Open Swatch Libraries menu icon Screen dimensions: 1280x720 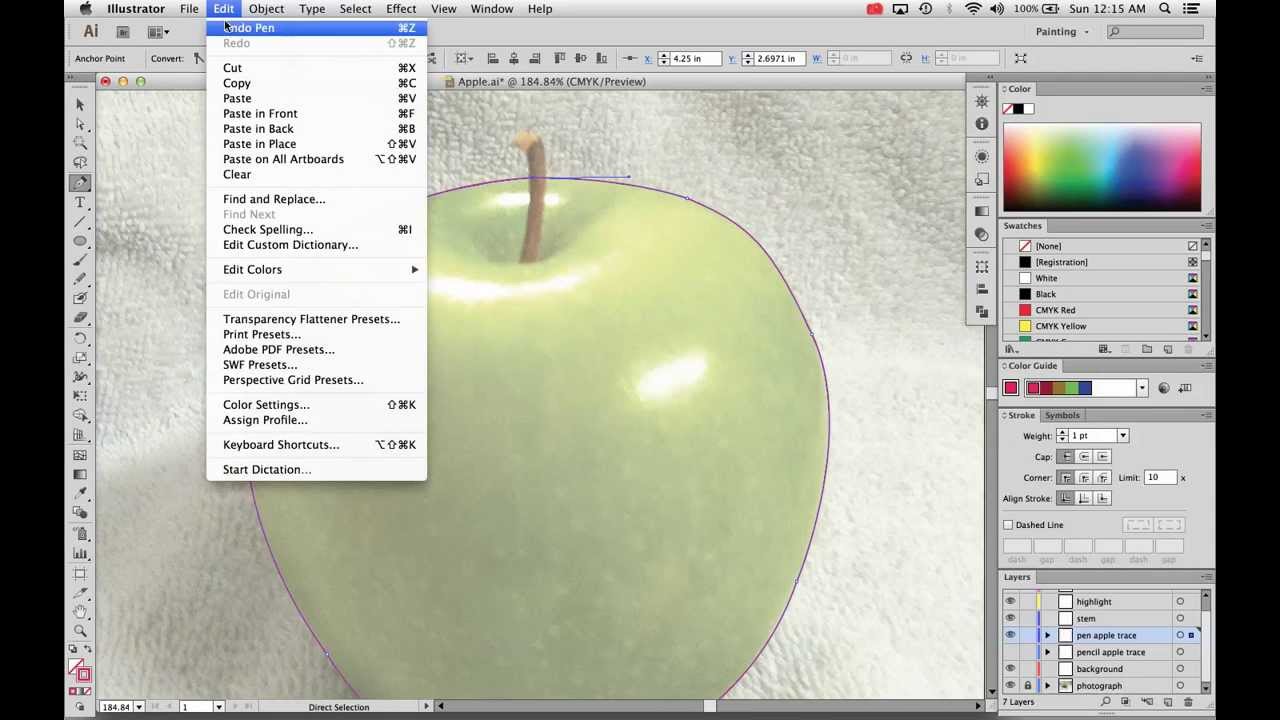pyautogui.click(x=1011, y=350)
